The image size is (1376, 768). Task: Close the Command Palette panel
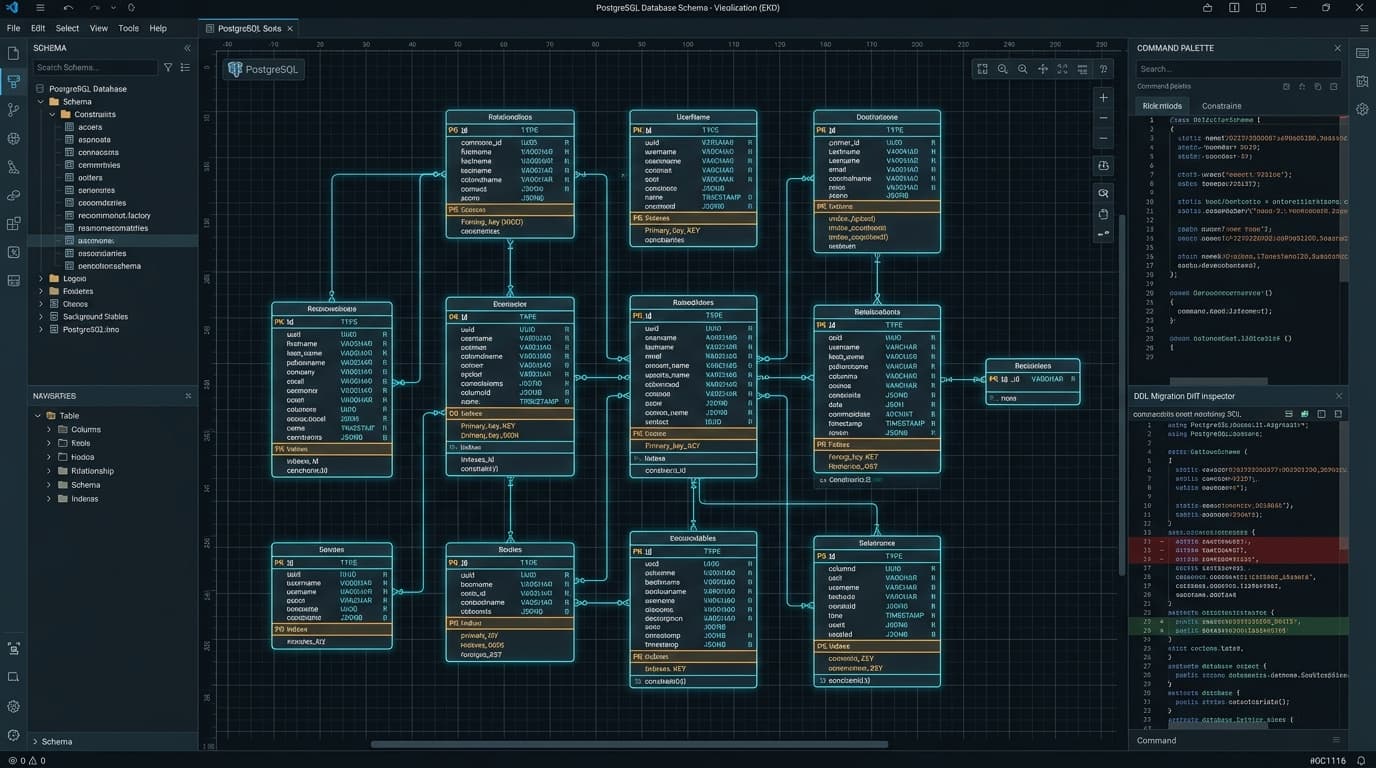(1337, 48)
